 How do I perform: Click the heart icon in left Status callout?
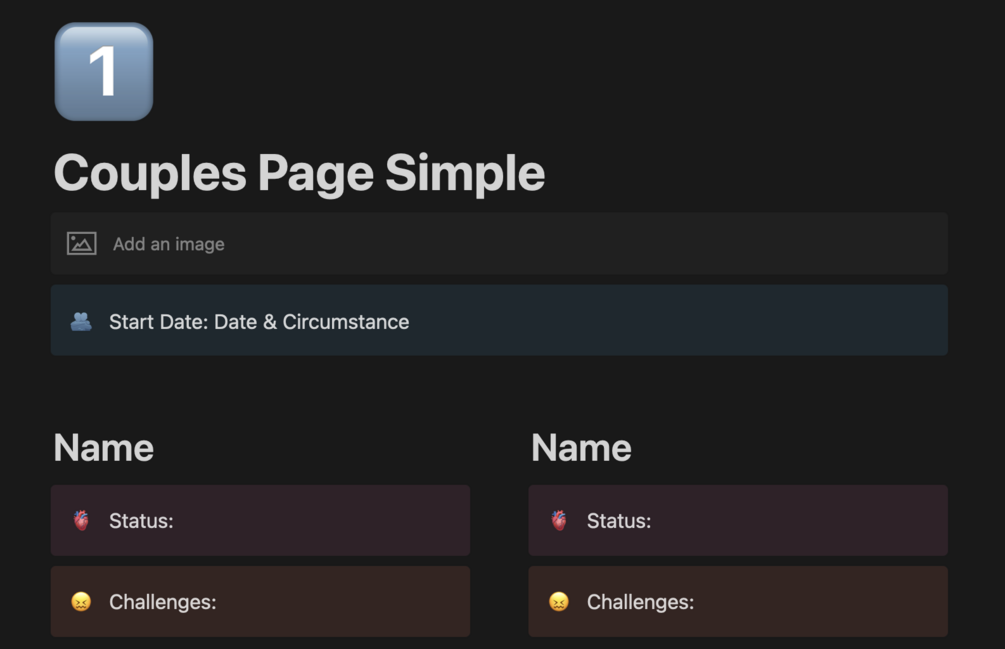tap(81, 521)
